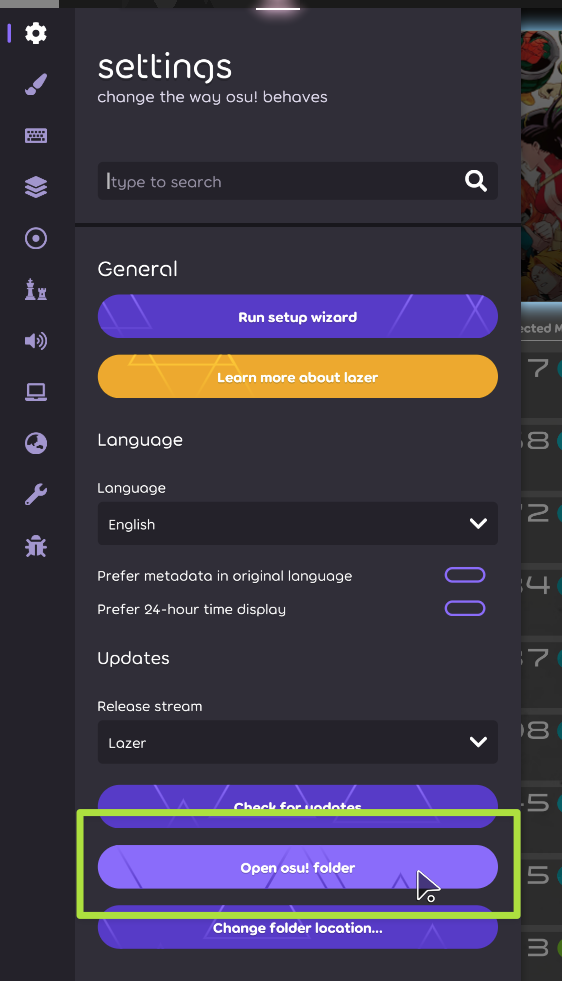Open Online section globe icon
The width and height of the screenshot is (562, 981).
(36, 443)
